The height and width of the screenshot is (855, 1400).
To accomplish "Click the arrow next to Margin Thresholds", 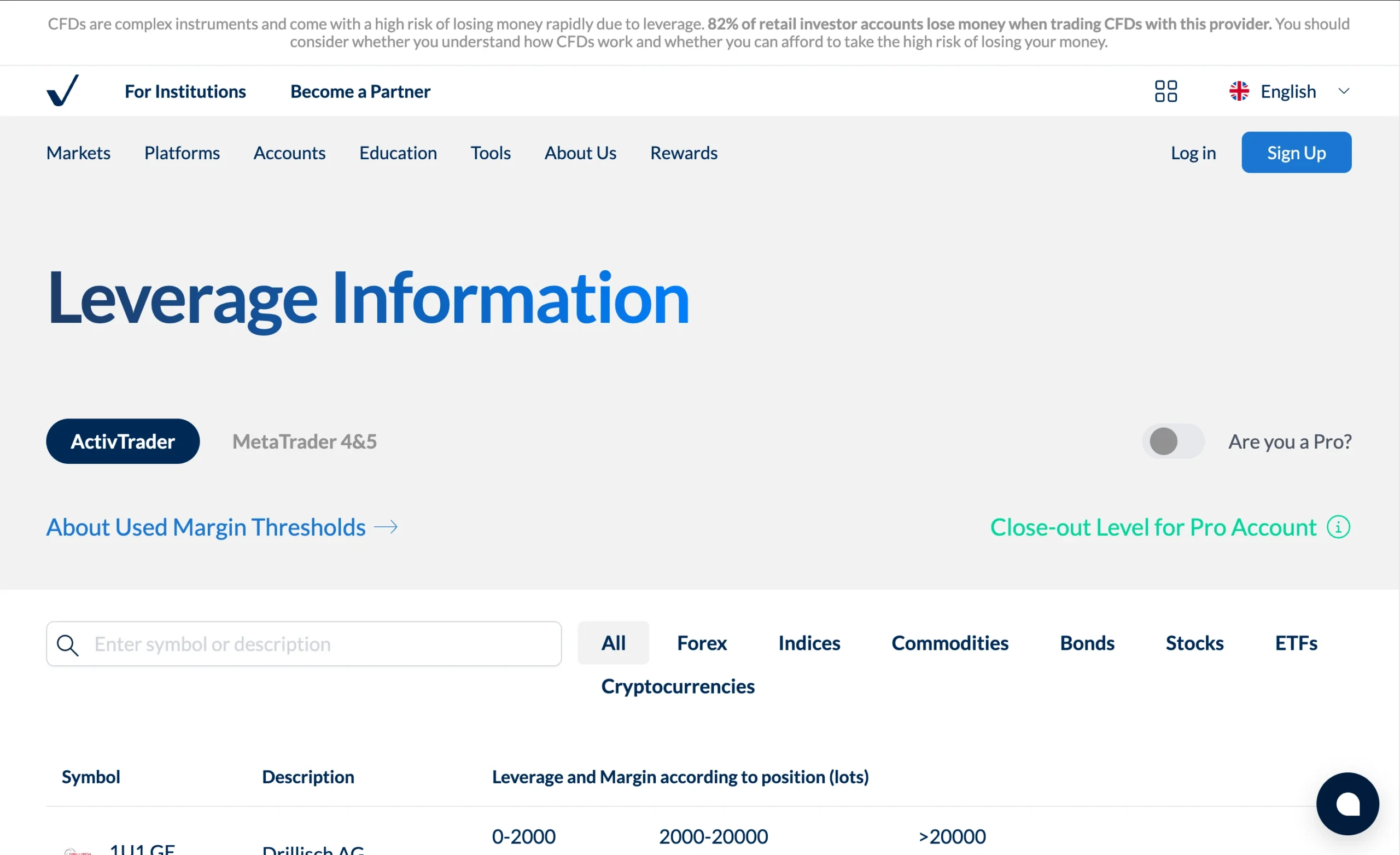I will 386,527.
